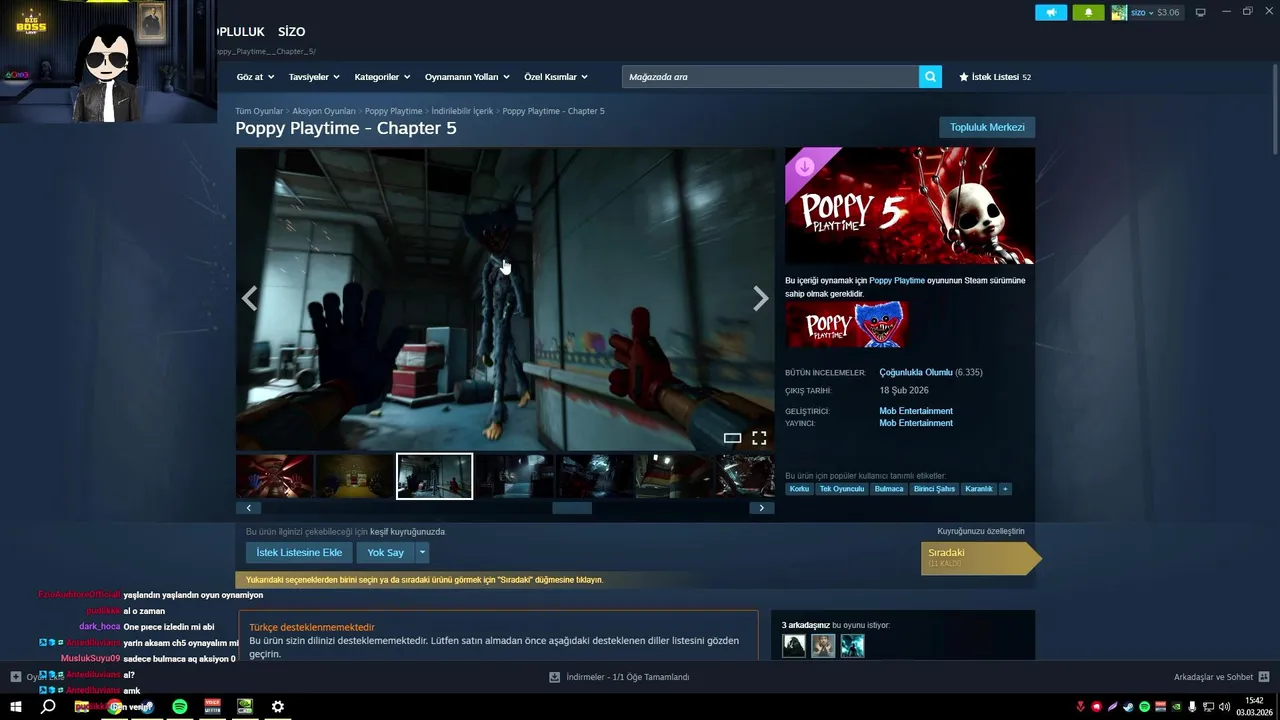Open NVIDIA app from the taskbar
This screenshot has height=720, width=1280.
coord(245,707)
